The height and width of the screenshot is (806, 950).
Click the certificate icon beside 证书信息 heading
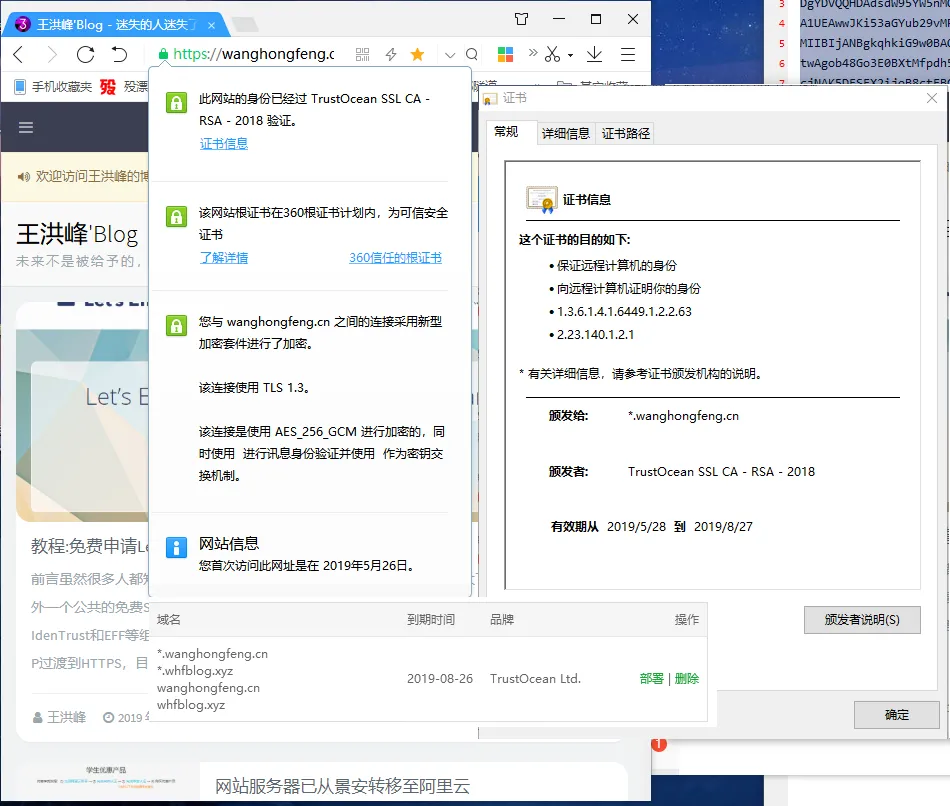coord(542,200)
